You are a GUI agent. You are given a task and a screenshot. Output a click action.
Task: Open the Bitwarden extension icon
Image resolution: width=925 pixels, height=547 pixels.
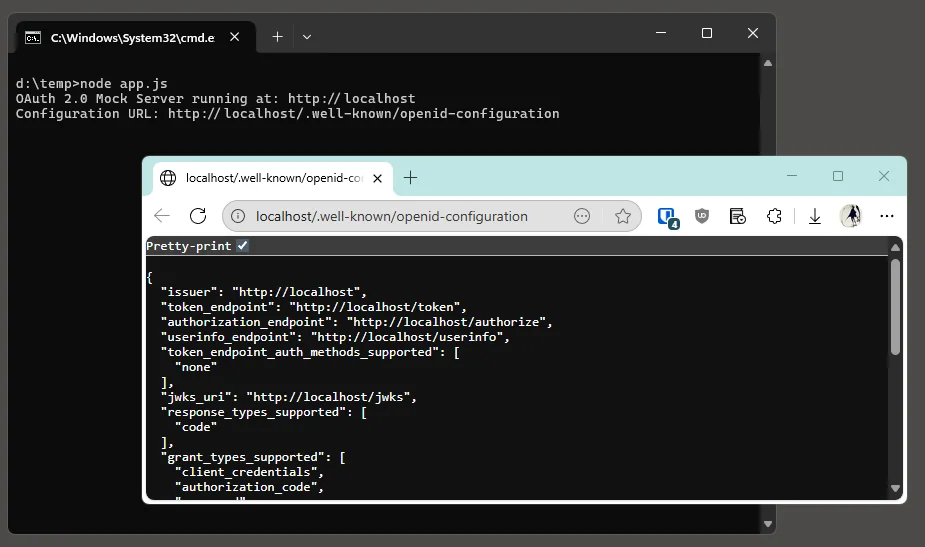pyautogui.click(x=667, y=216)
